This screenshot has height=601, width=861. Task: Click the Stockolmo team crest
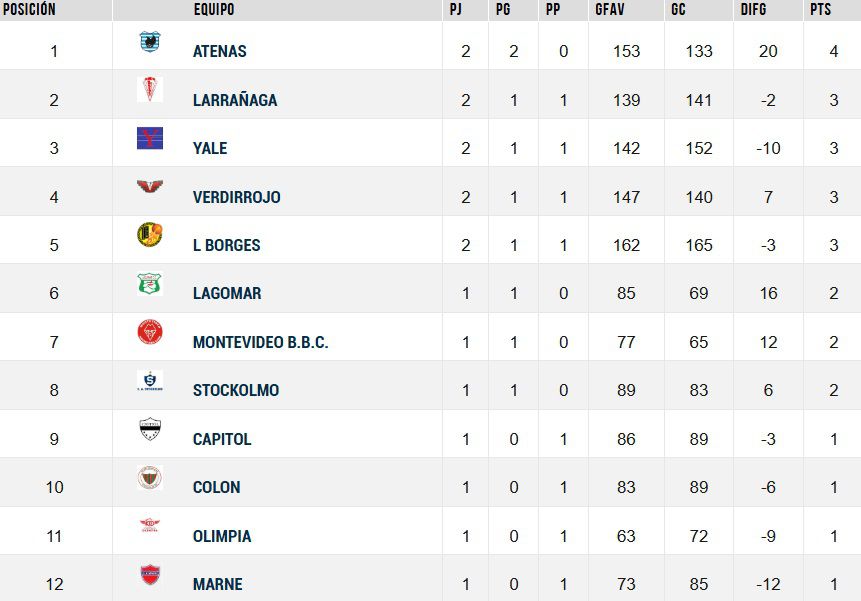tap(149, 382)
